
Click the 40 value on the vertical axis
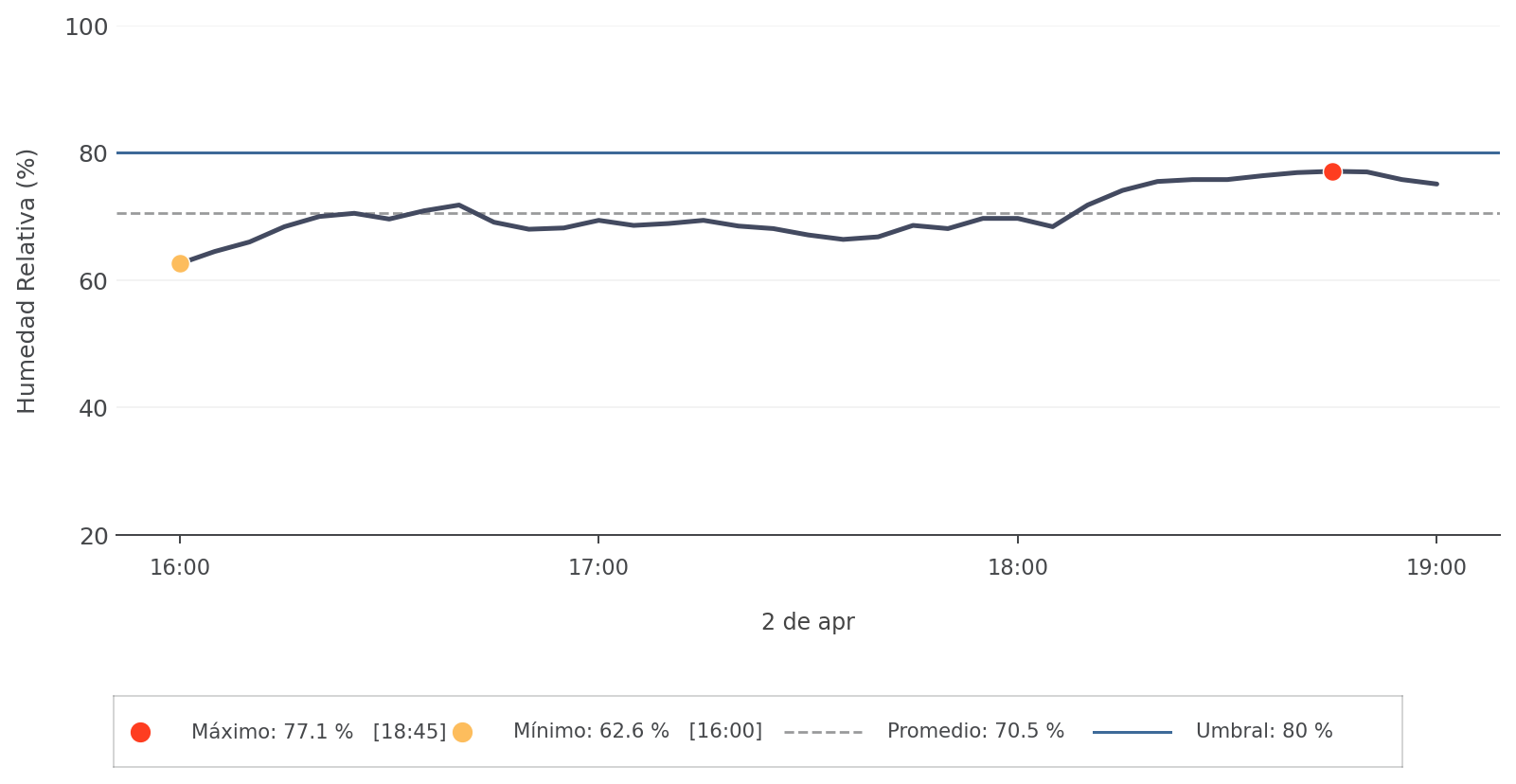click(93, 408)
